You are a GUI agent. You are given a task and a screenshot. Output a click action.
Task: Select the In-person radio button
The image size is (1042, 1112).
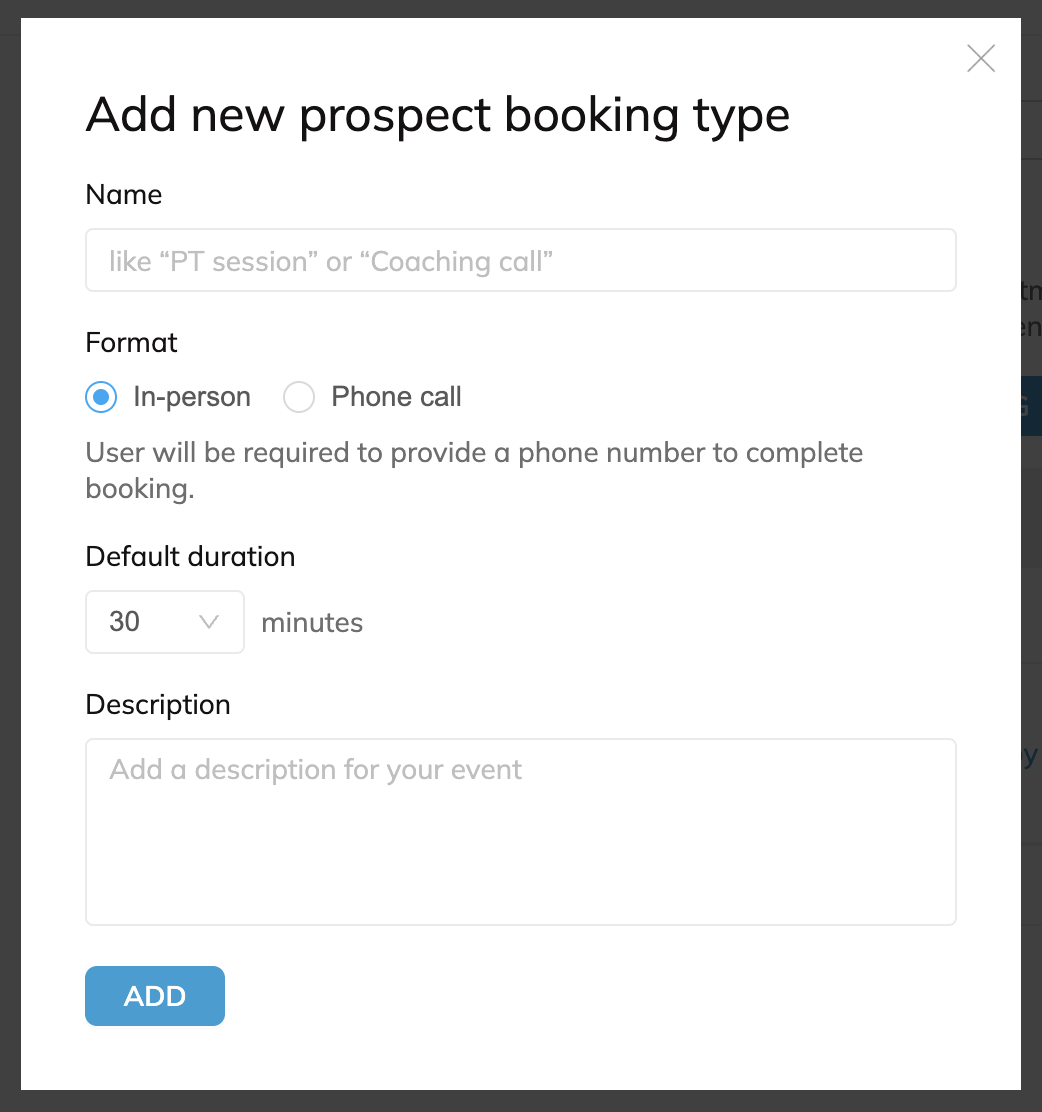(100, 398)
